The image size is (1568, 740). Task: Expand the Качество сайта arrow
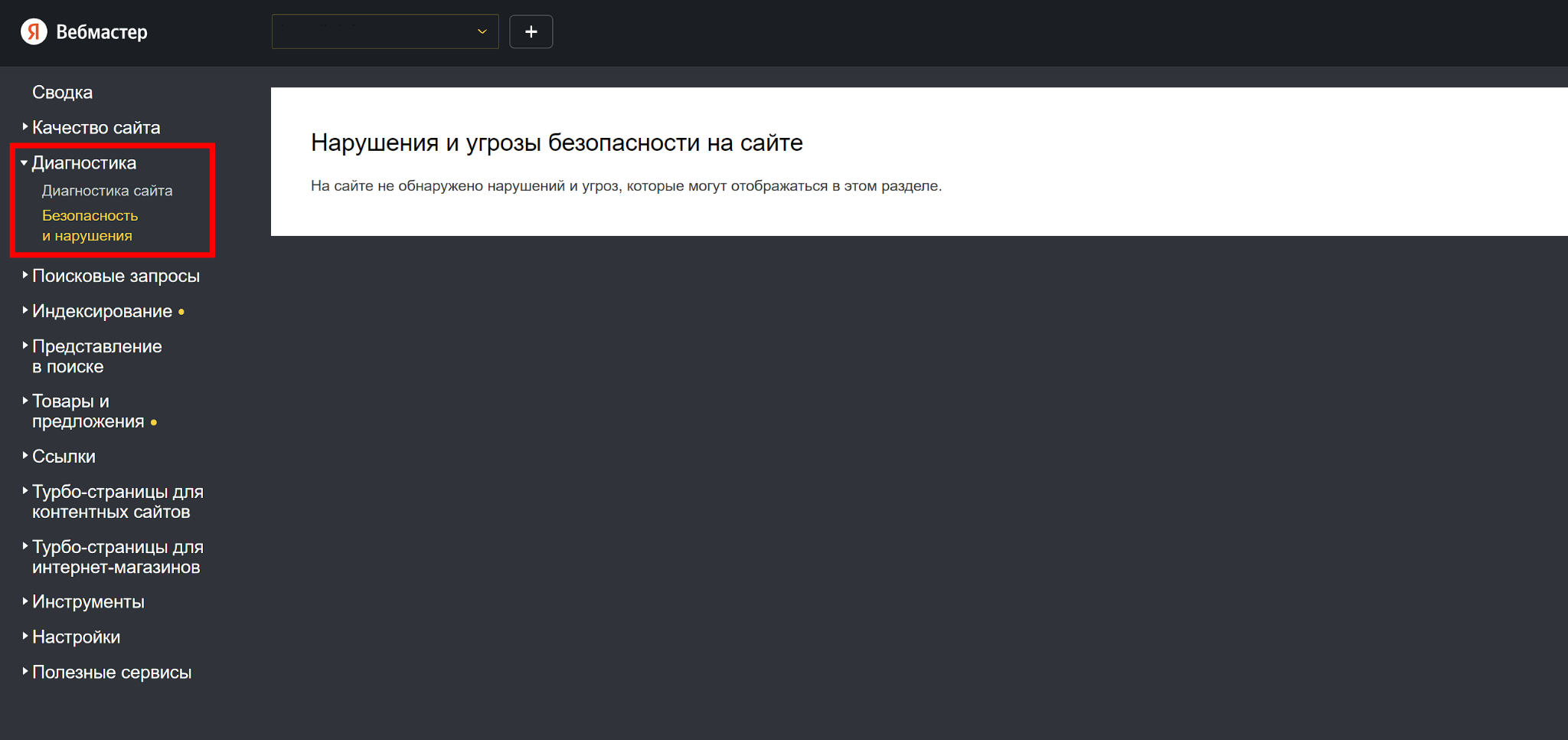tap(25, 126)
